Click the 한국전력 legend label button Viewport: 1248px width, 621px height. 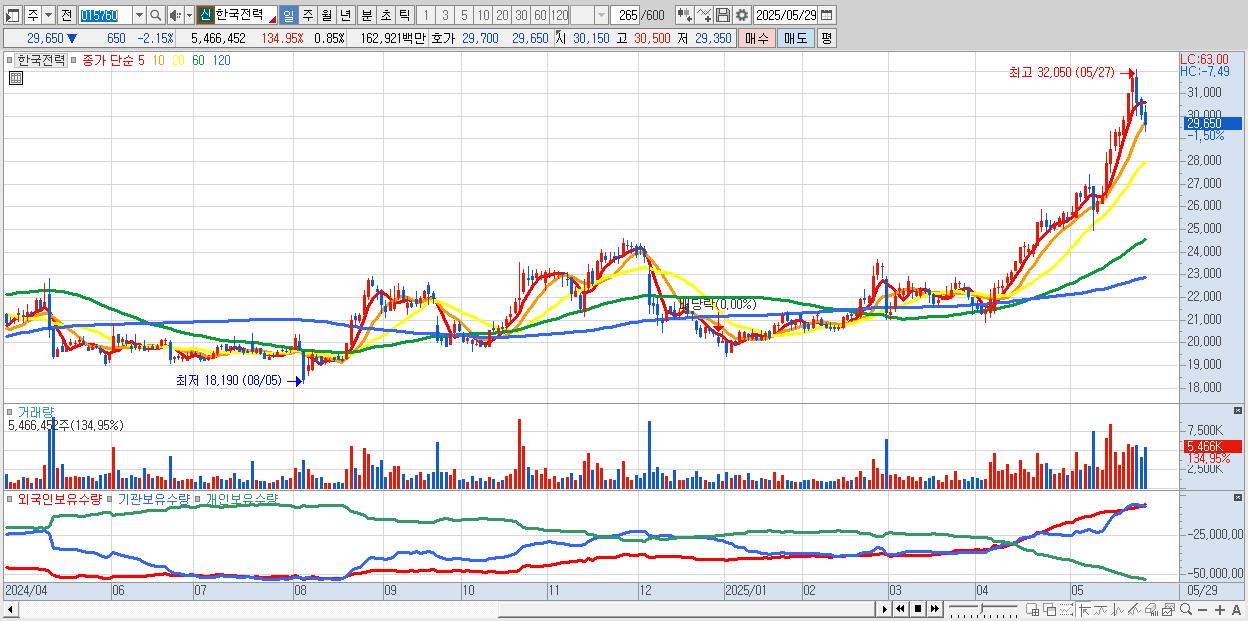click(41, 60)
